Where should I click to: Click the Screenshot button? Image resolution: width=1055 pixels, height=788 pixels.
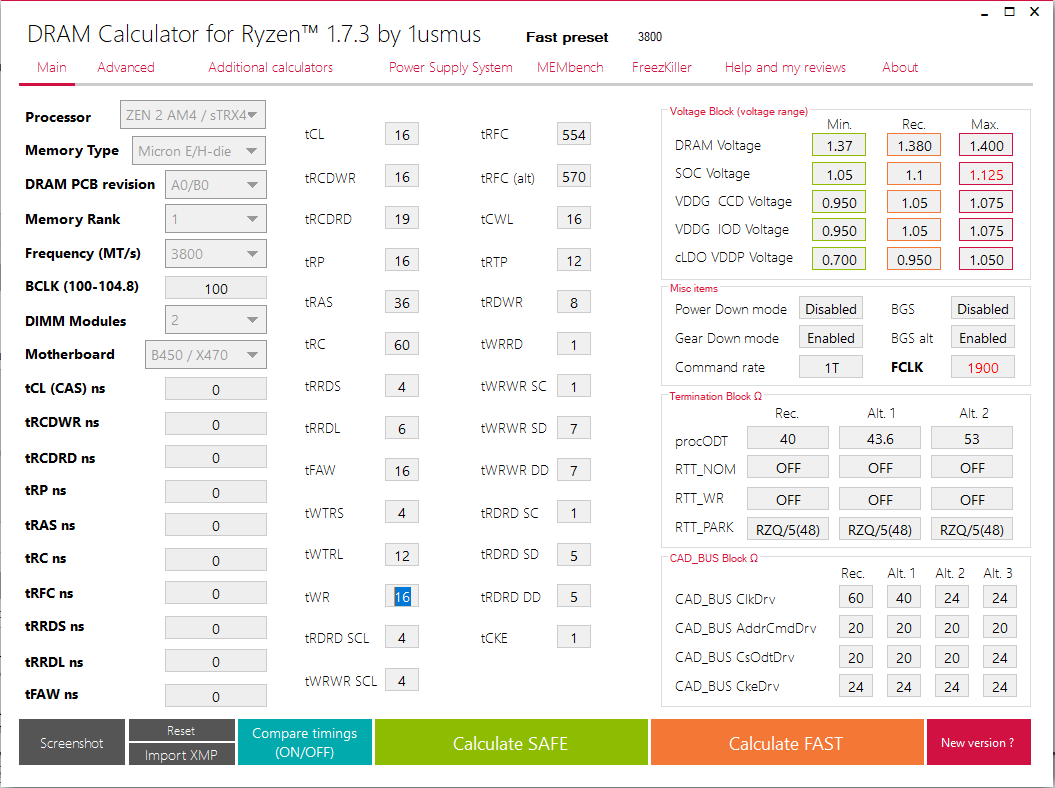(x=71, y=742)
